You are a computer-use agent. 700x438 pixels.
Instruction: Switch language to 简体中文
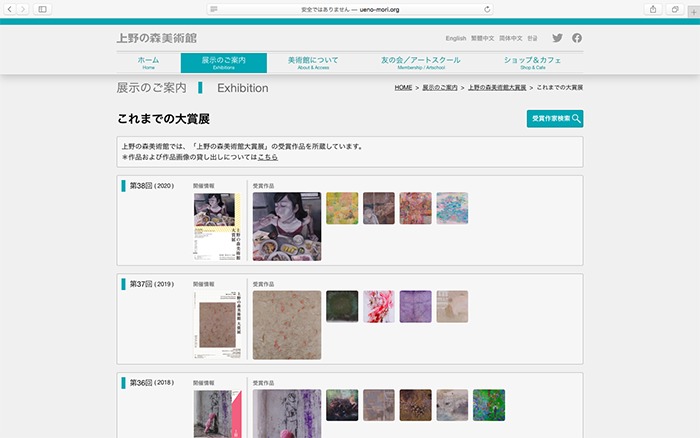click(x=510, y=38)
